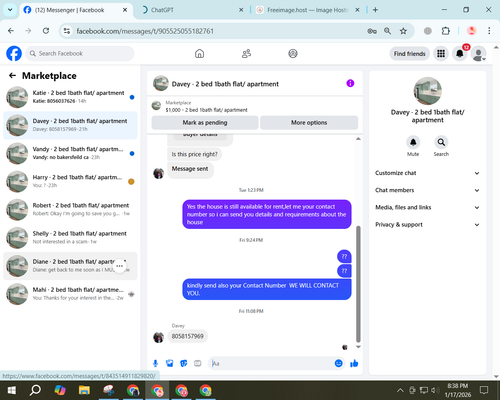The height and width of the screenshot is (400, 500).
Task: Click the phone number message 8058157969
Action: [x=188, y=336]
